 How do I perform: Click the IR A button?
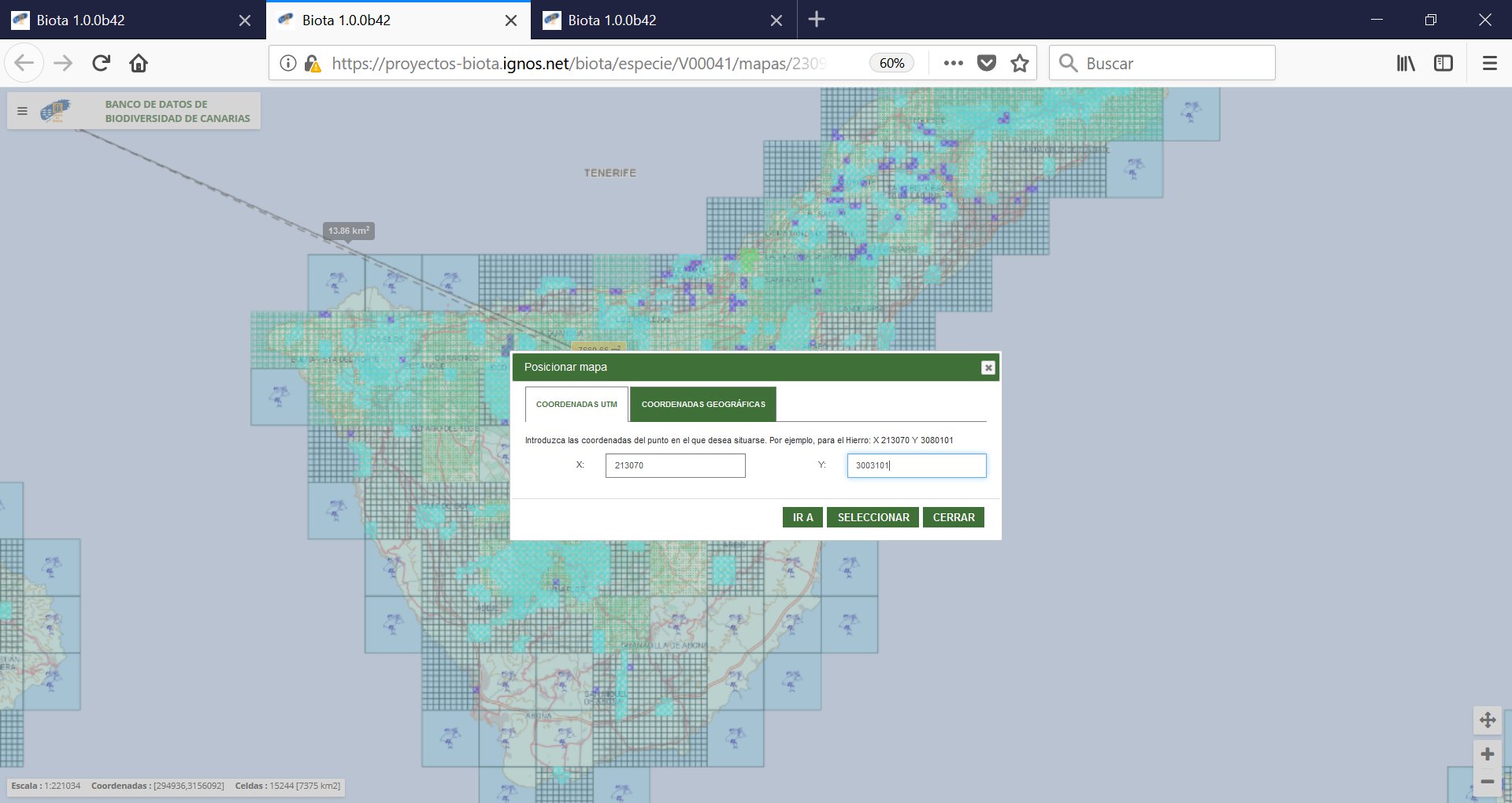(802, 517)
